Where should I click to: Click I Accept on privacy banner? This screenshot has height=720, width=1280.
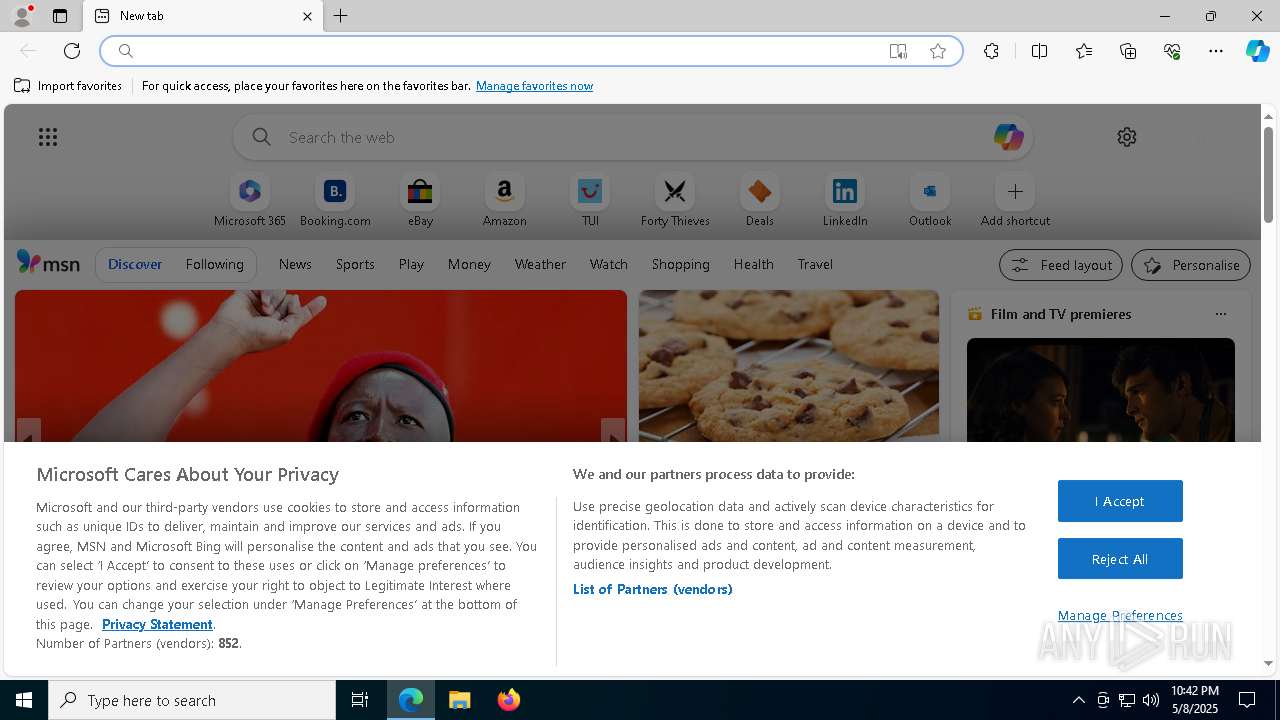point(1120,501)
